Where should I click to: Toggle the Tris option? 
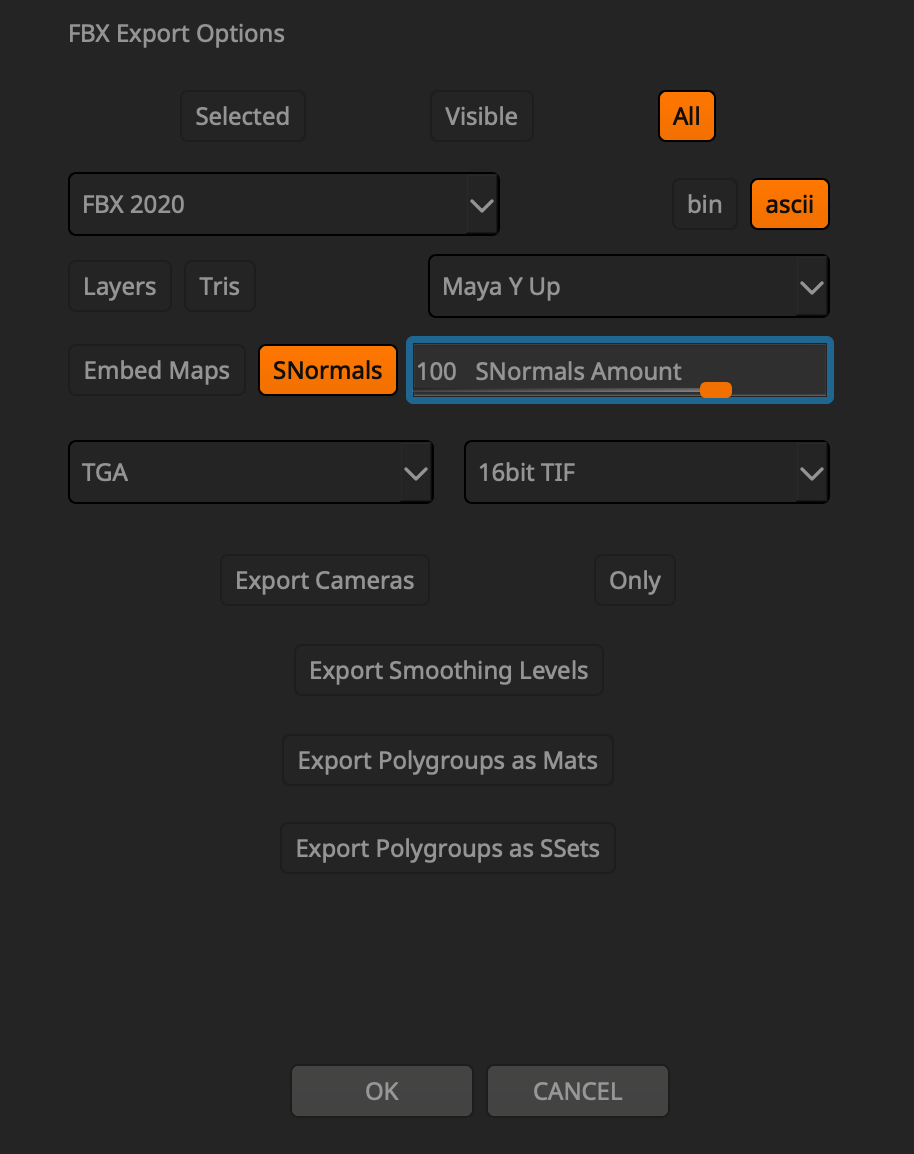pyautogui.click(x=219, y=287)
